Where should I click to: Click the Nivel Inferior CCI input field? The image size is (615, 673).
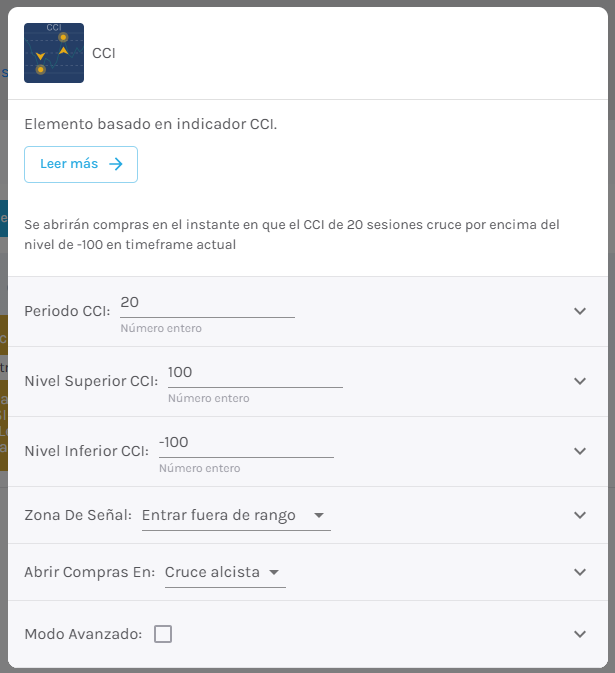pyautogui.click(x=246, y=445)
